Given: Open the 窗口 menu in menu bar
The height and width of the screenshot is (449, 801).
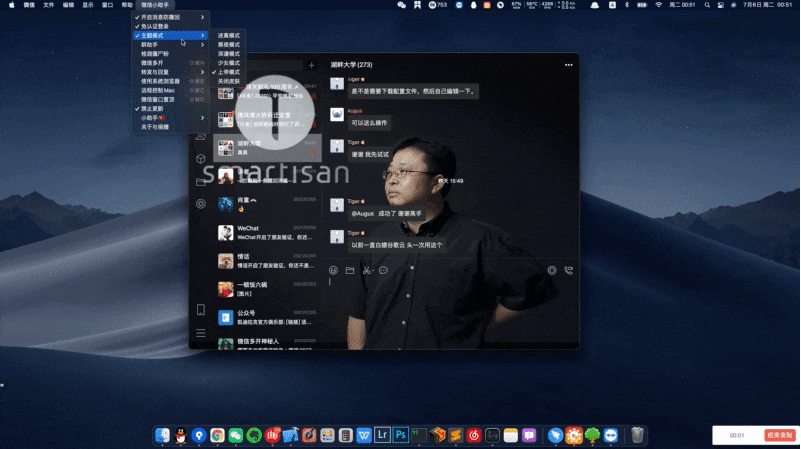Looking at the screenshot, I should click(107, 5).
